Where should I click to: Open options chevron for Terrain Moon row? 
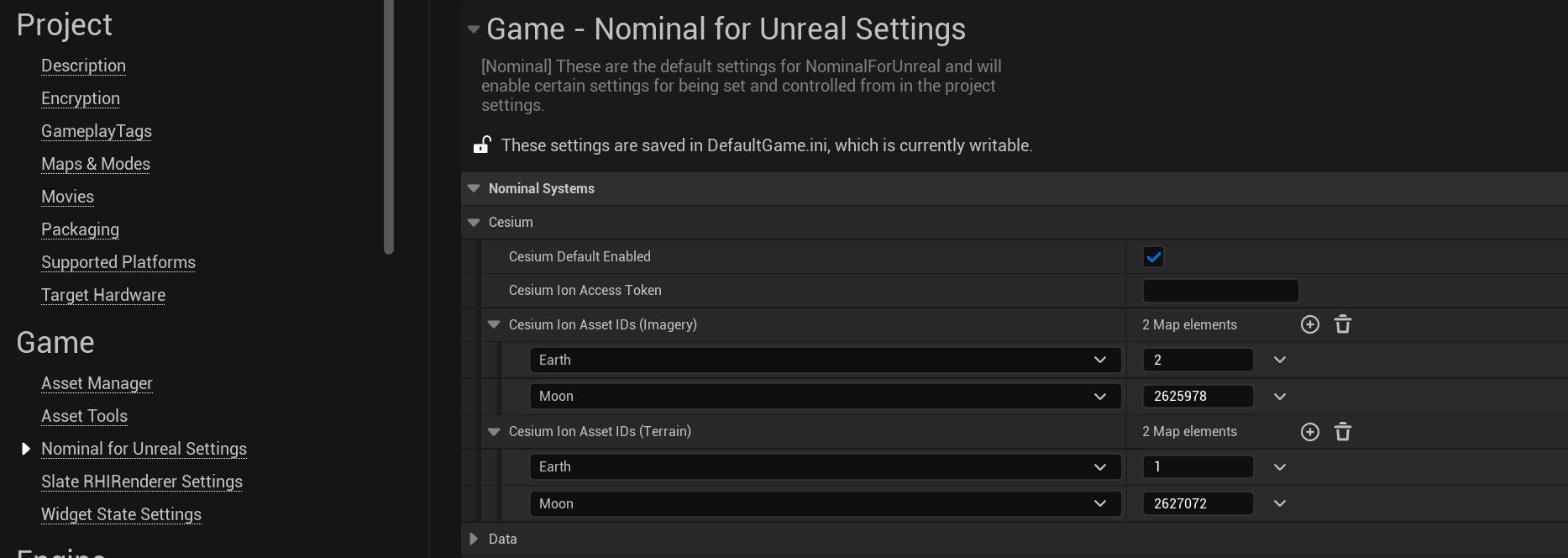(1280, 503)
